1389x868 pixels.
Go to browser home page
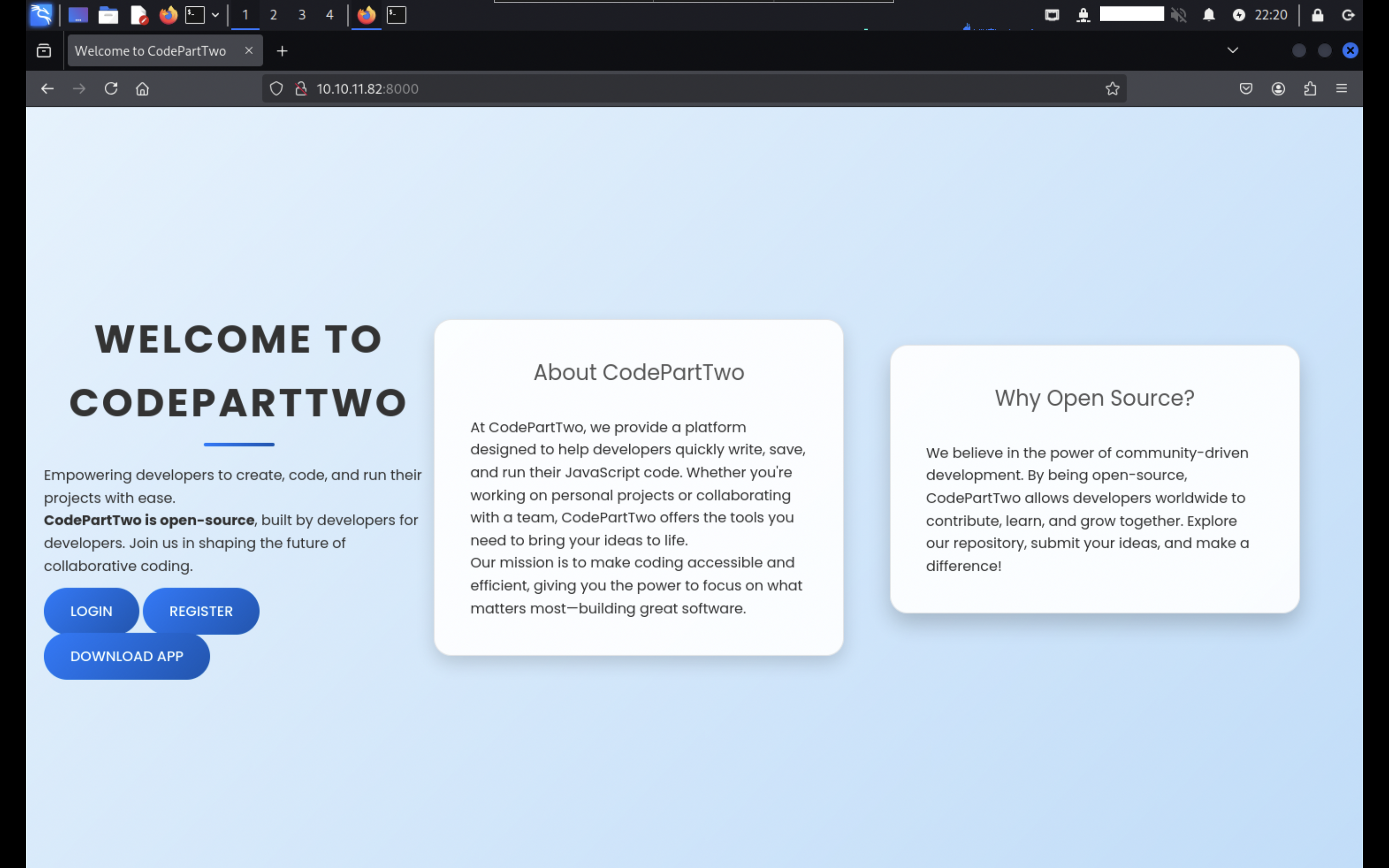point(142,88)
